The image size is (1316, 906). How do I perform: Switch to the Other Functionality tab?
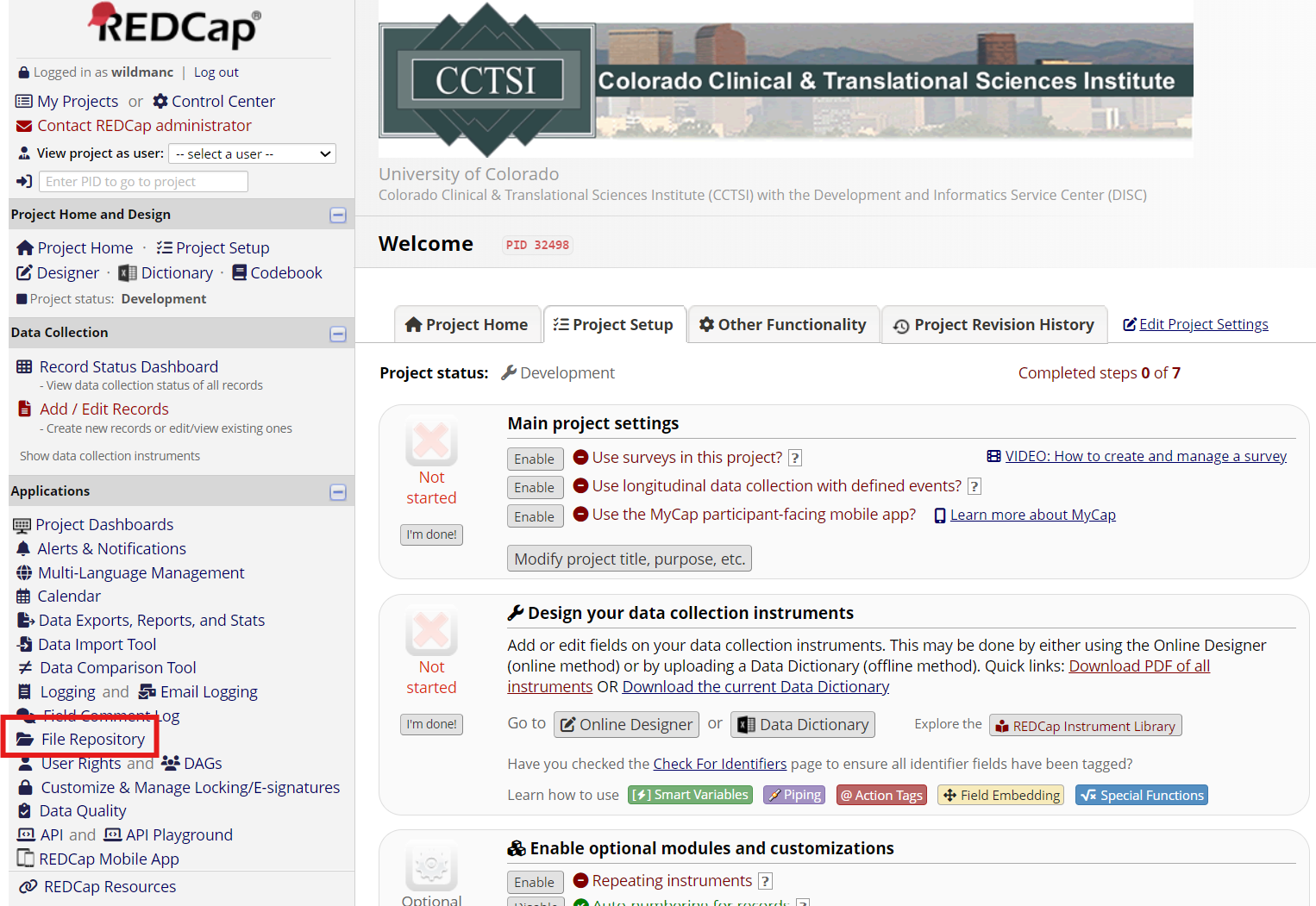782,325
